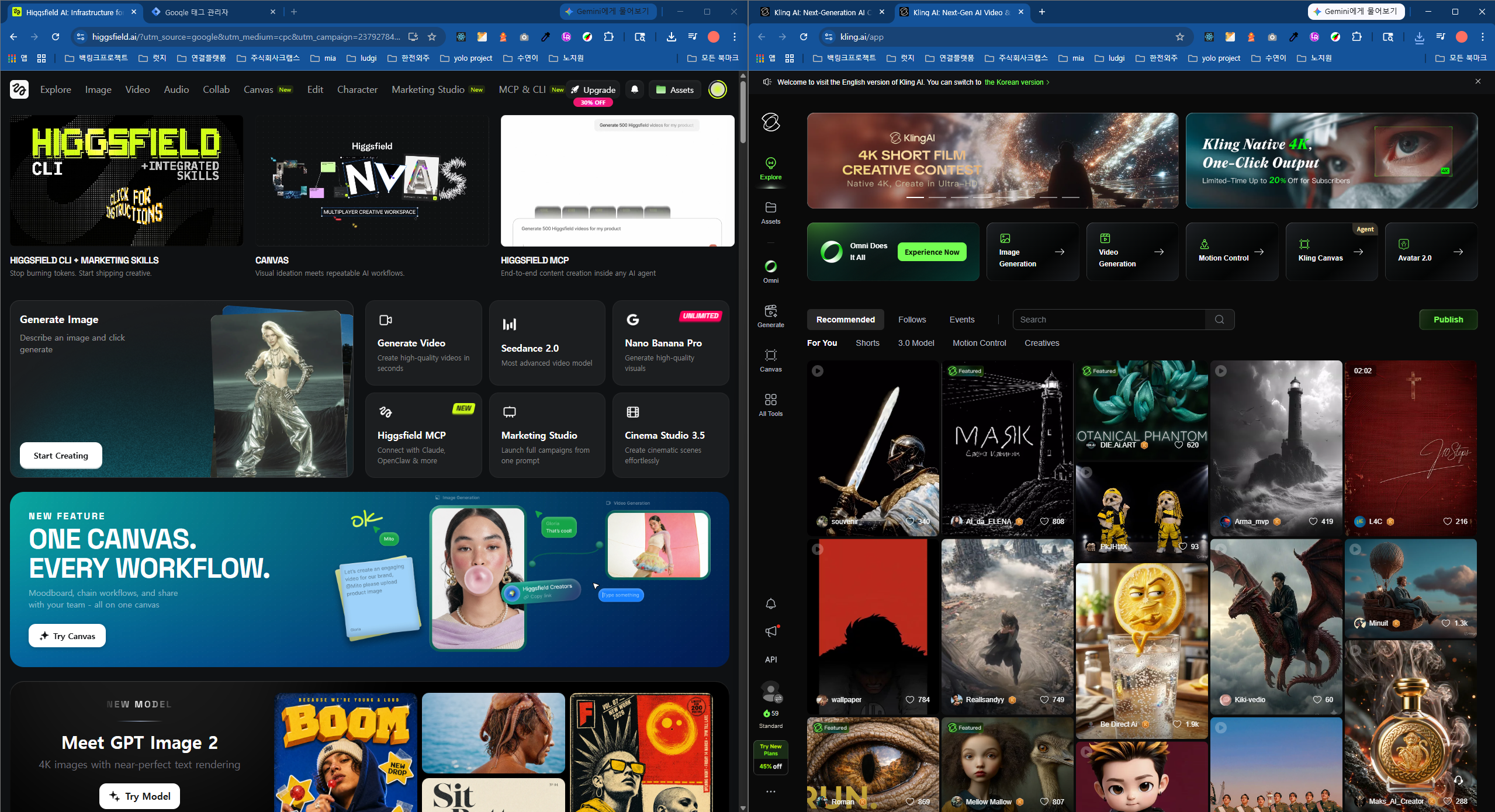Expand 모든 북마크 folder in Kling window
Viewport: 1495px width, 812px height.
coord(1462,58)
